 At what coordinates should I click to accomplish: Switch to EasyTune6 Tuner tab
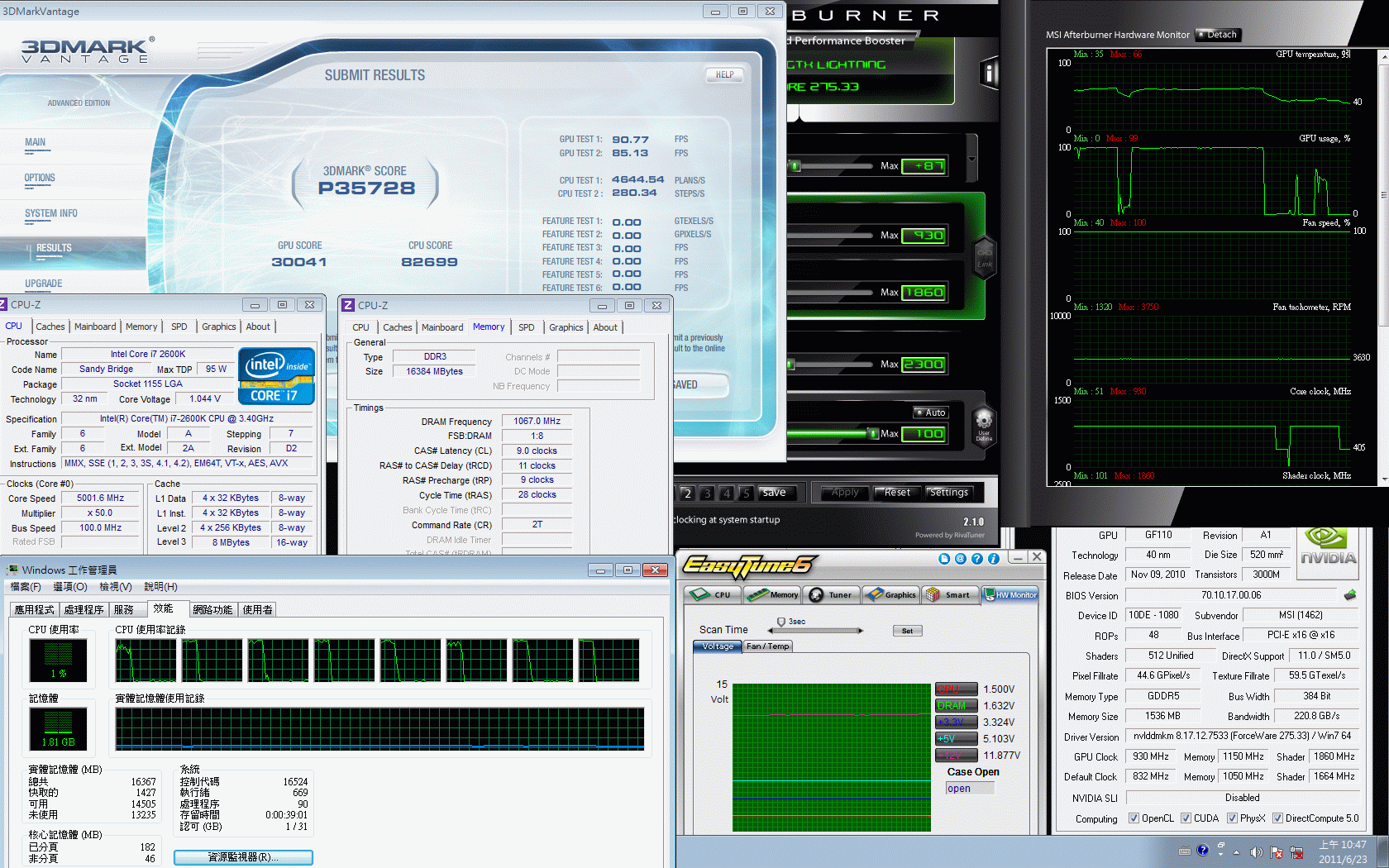point(832,594)
